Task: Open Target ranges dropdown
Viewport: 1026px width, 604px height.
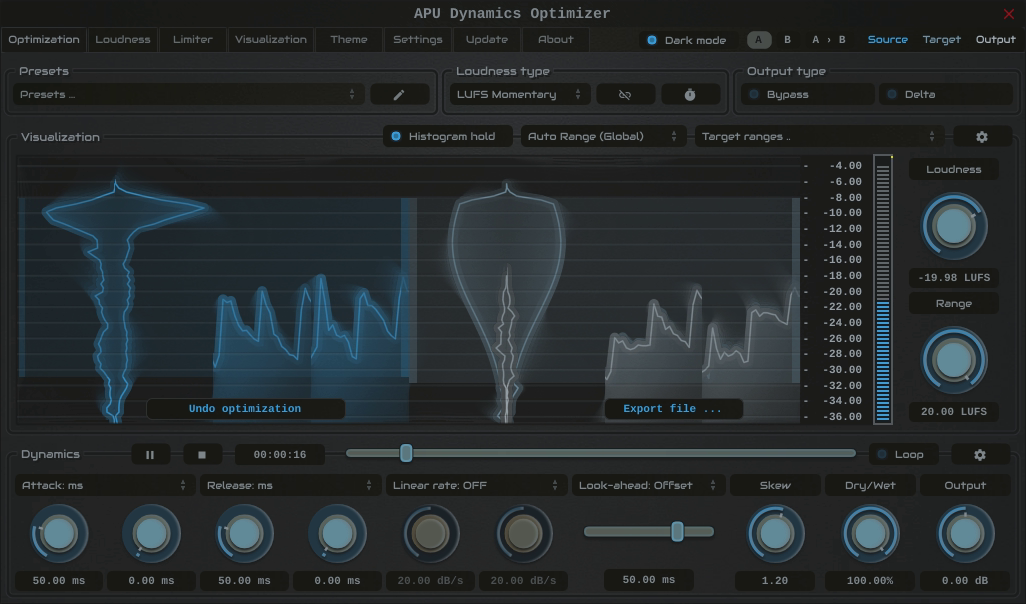Action: tap(819, 137)
